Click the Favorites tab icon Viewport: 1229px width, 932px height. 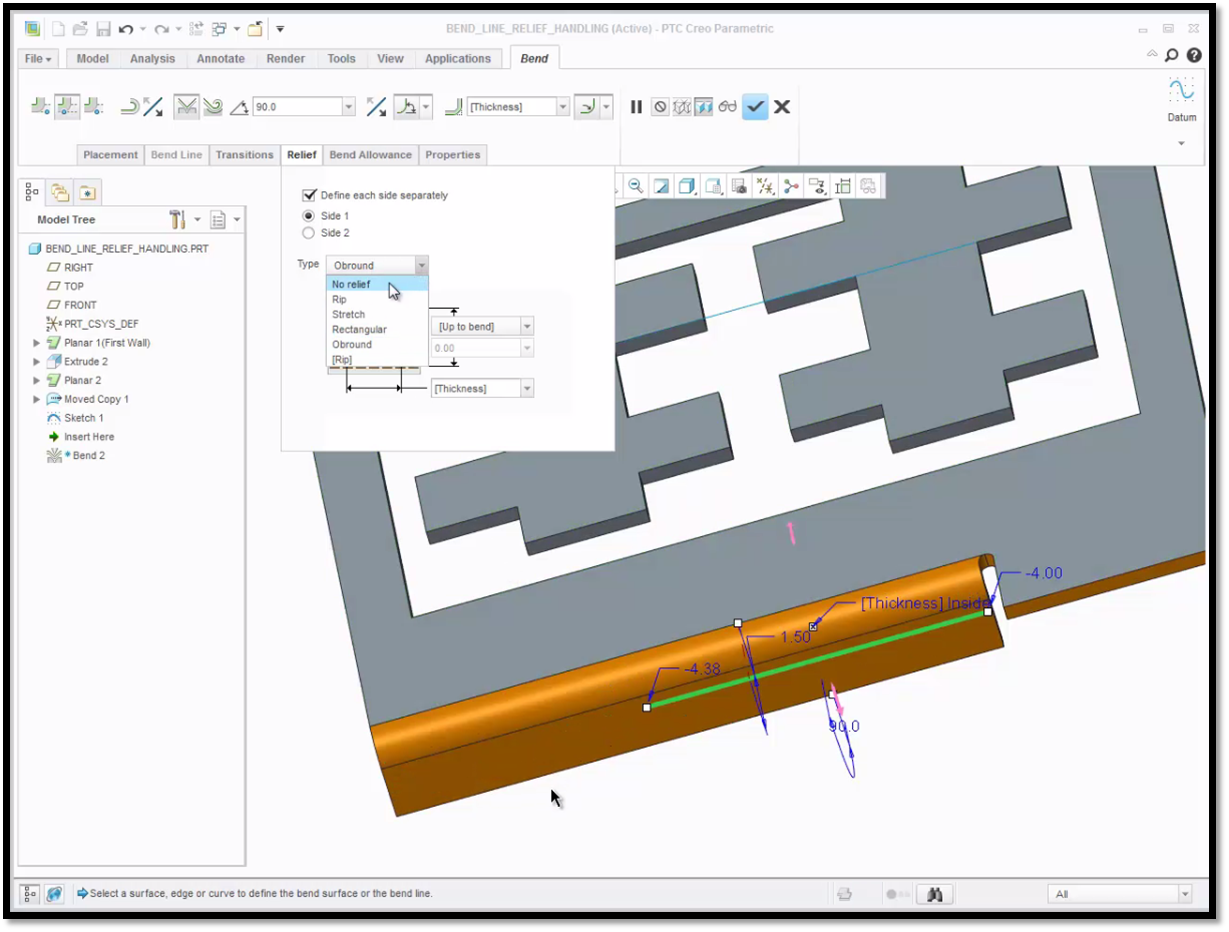[x=87, y=192]
